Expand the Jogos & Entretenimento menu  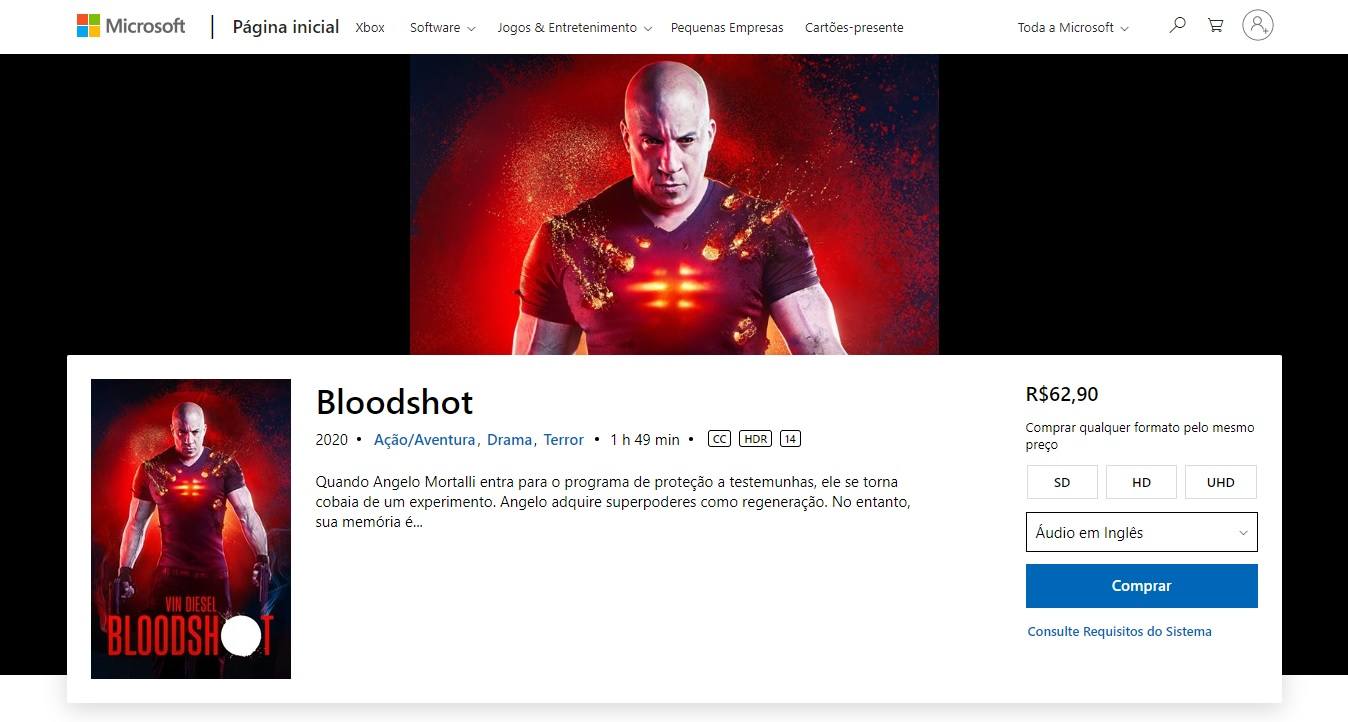click(574, 27)
